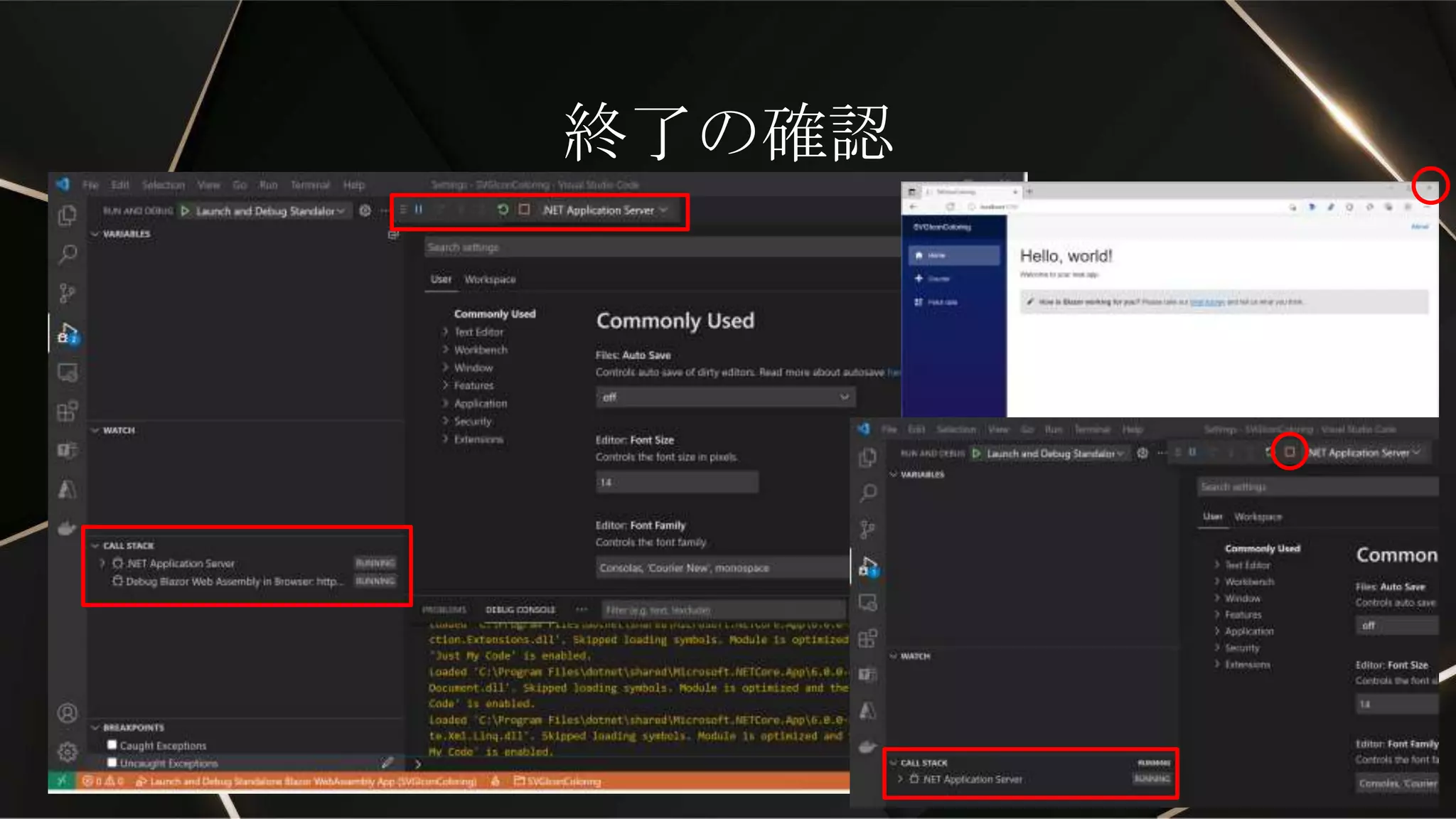Open the Explorer icon in activity bar
The width and height of the screenshot is (1456, 819).
tap(68, 215)
